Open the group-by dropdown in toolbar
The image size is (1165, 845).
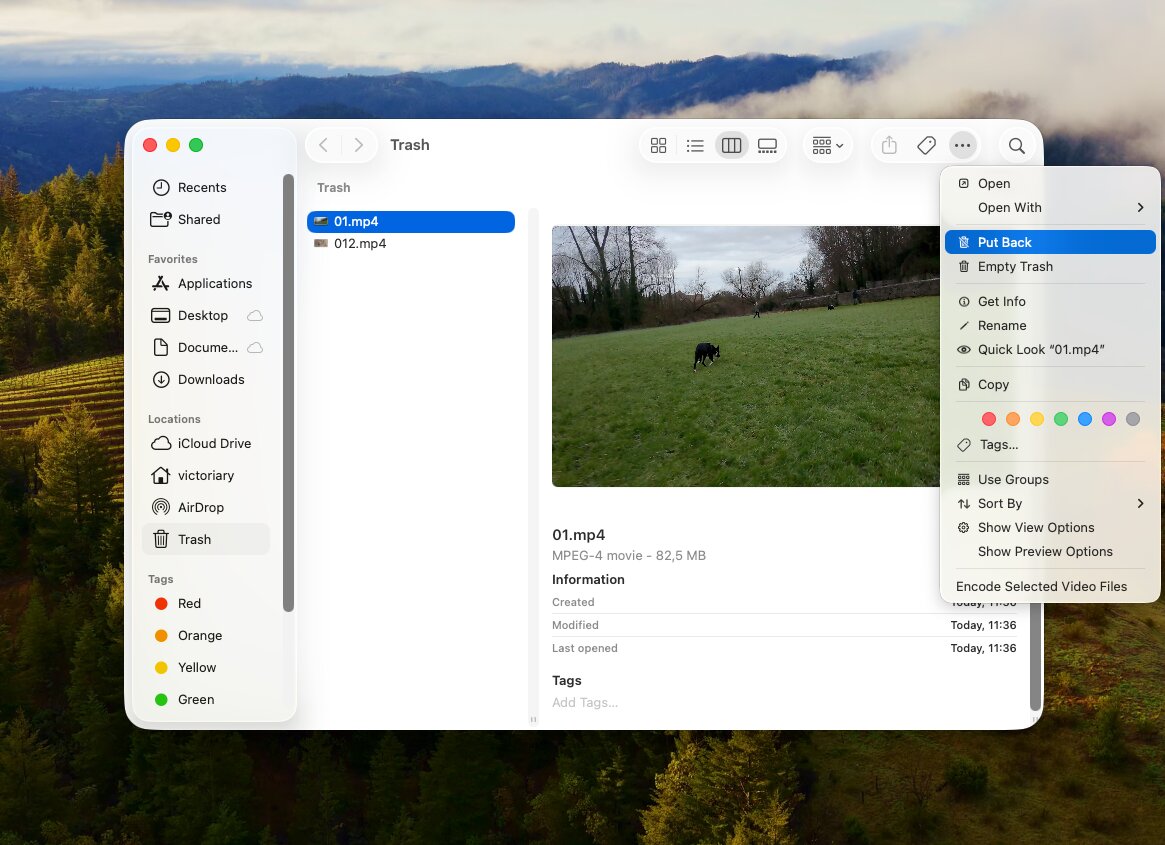[x=827, y=146]
